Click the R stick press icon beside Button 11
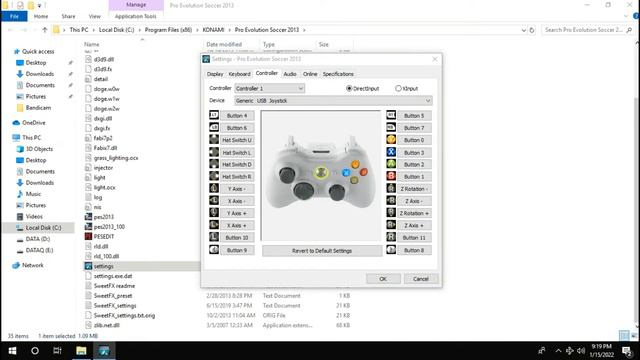Image resolution: width=640 pixels, height=360 pixels. pos(391,237)
